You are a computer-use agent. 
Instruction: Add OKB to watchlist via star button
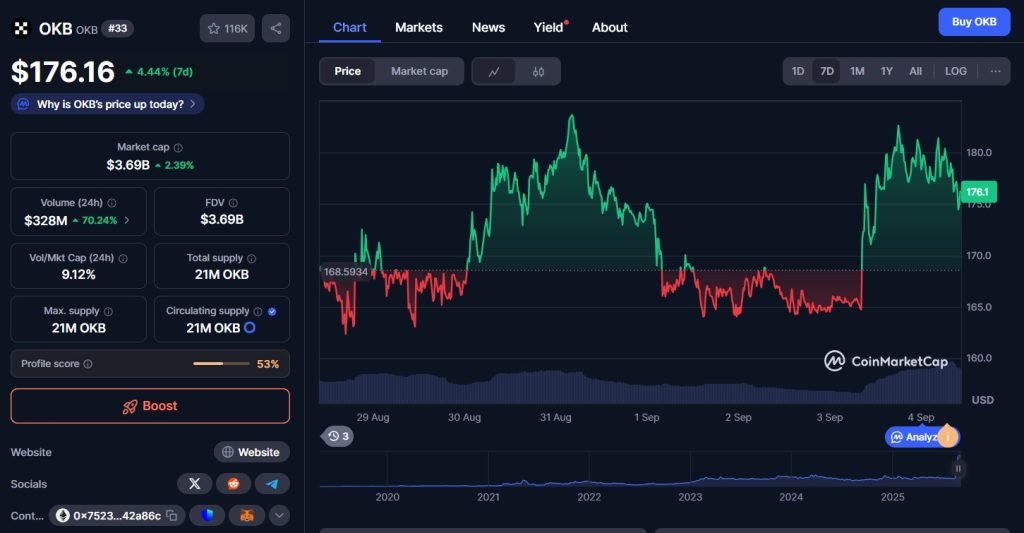coord(227,29)
